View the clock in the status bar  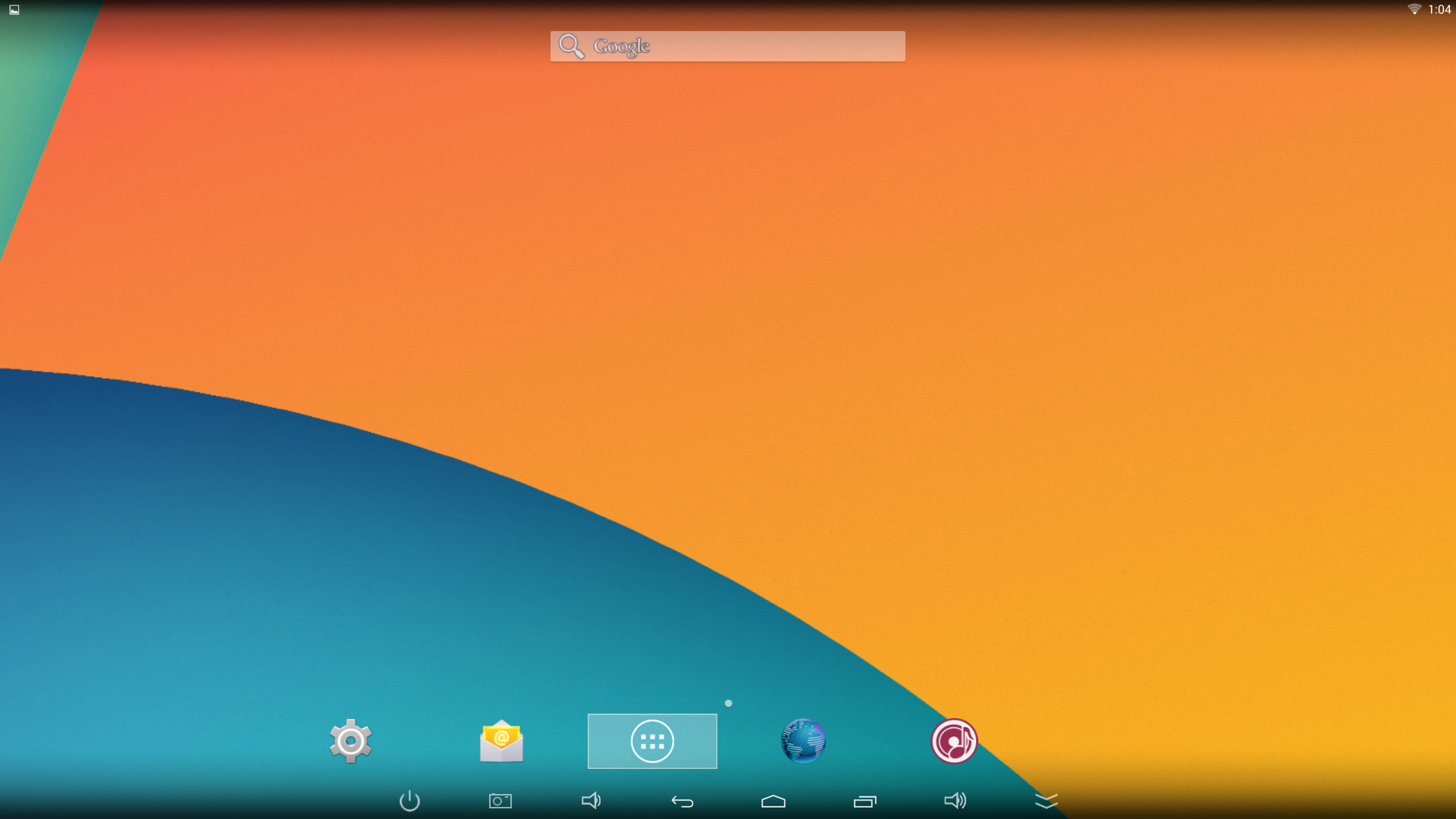coord(1439,10)
